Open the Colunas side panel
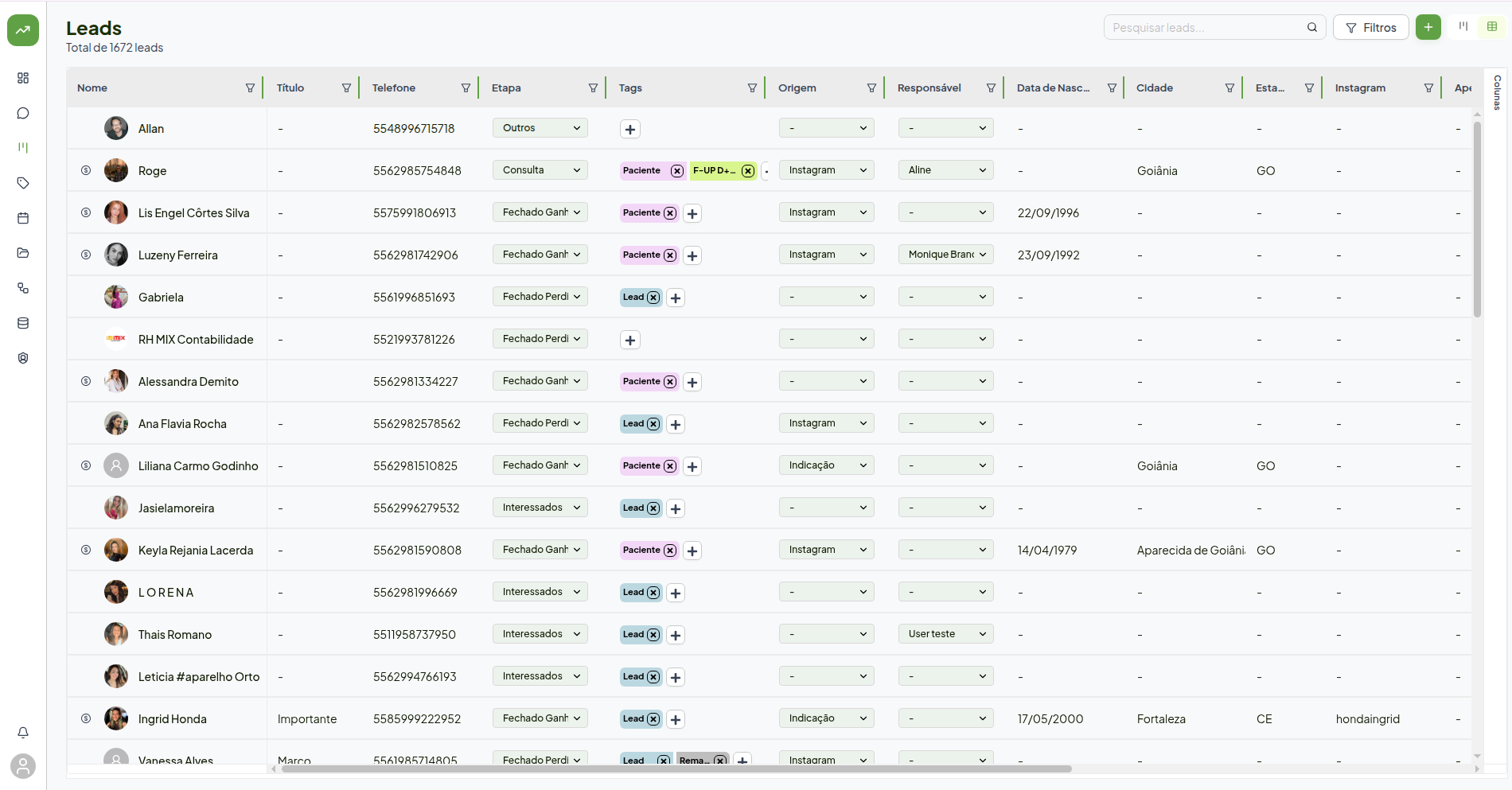This screenshot has height=790, width=1512. pyautogui.click(x=1497, y=92)
